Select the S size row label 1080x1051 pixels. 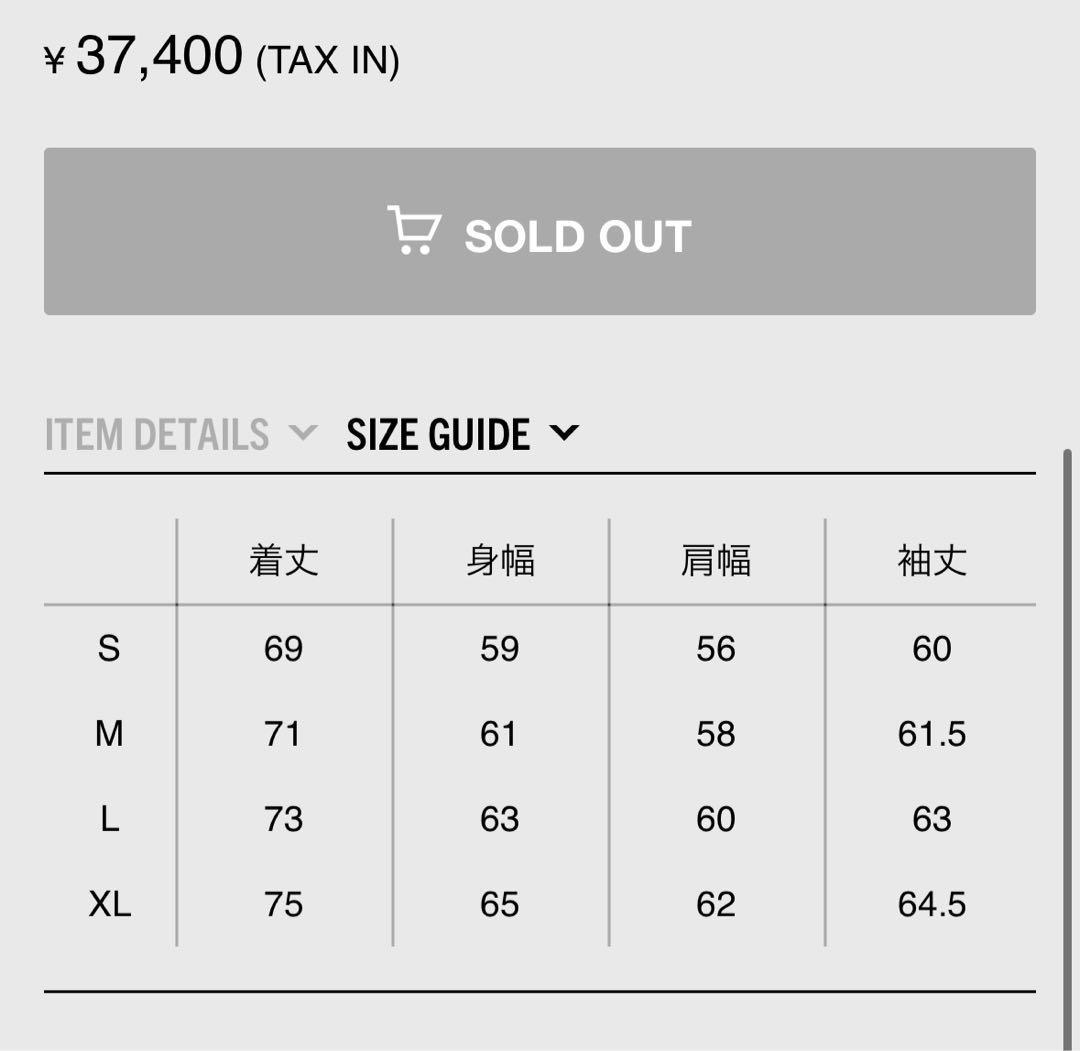pos(109,649)
